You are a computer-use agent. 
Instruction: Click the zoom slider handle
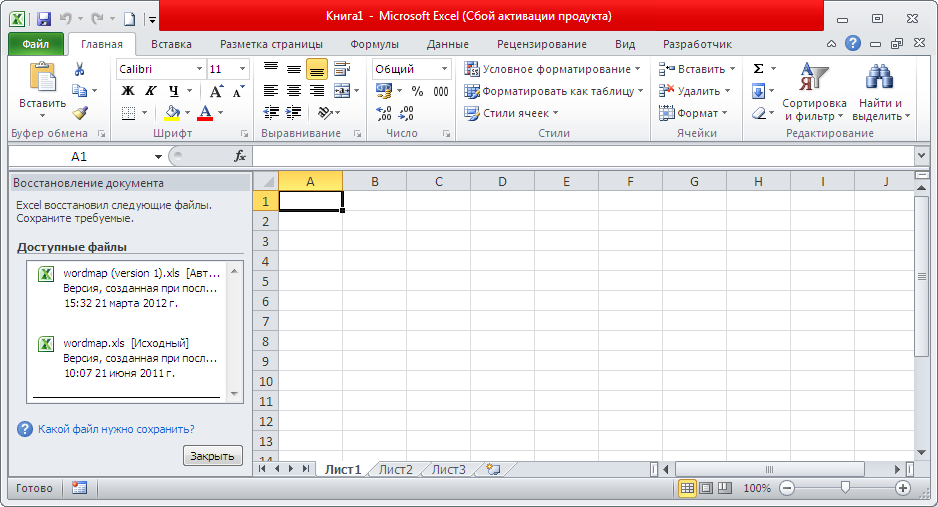coord(845,488)
